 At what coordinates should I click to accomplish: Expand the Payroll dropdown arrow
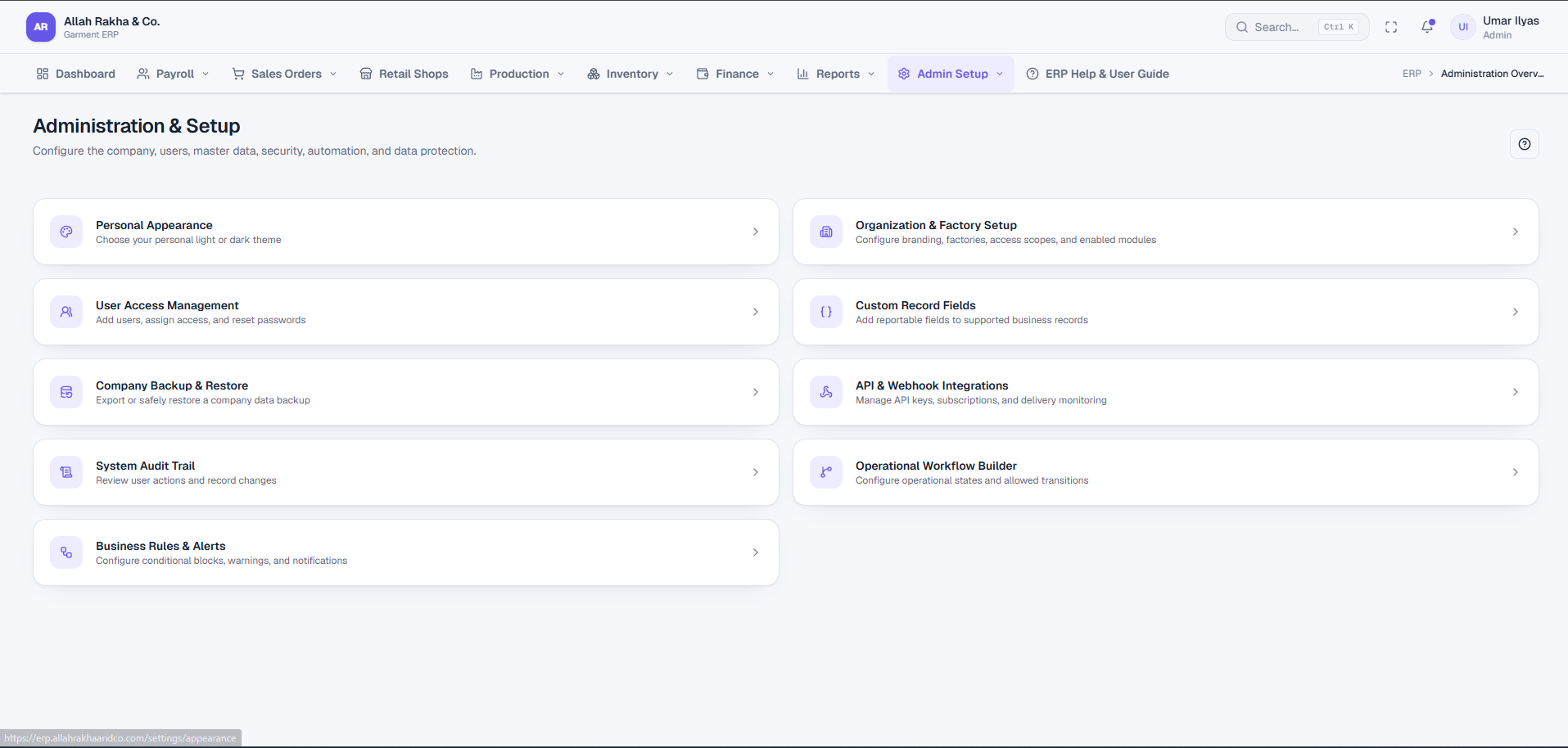click(206, 74)
